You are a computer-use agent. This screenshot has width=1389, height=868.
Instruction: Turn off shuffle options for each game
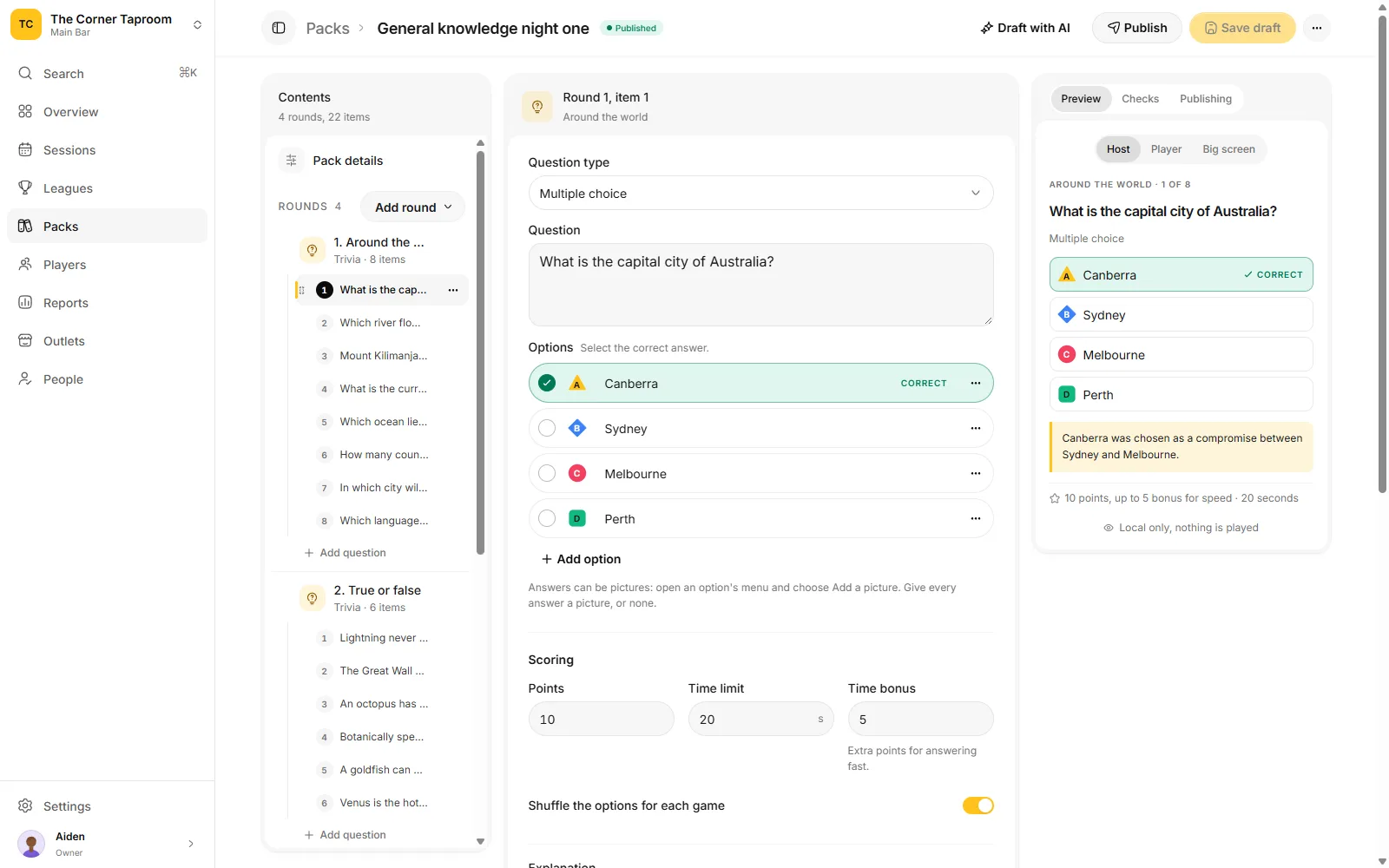[x=978, y=806]
